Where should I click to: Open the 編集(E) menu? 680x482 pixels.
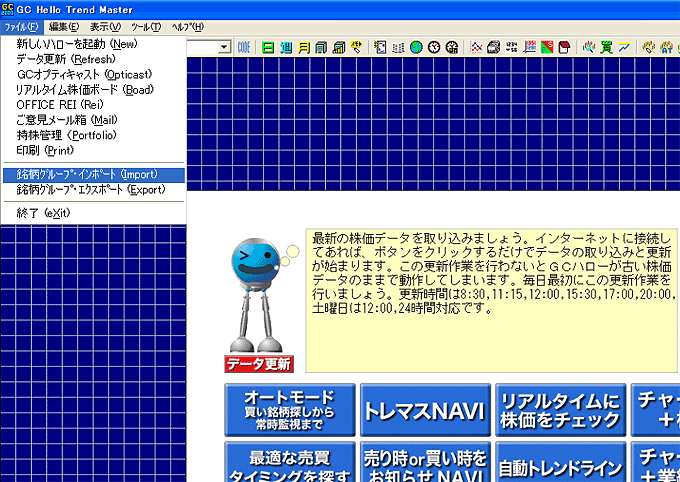pyautogui.click(x=64, y=27)
